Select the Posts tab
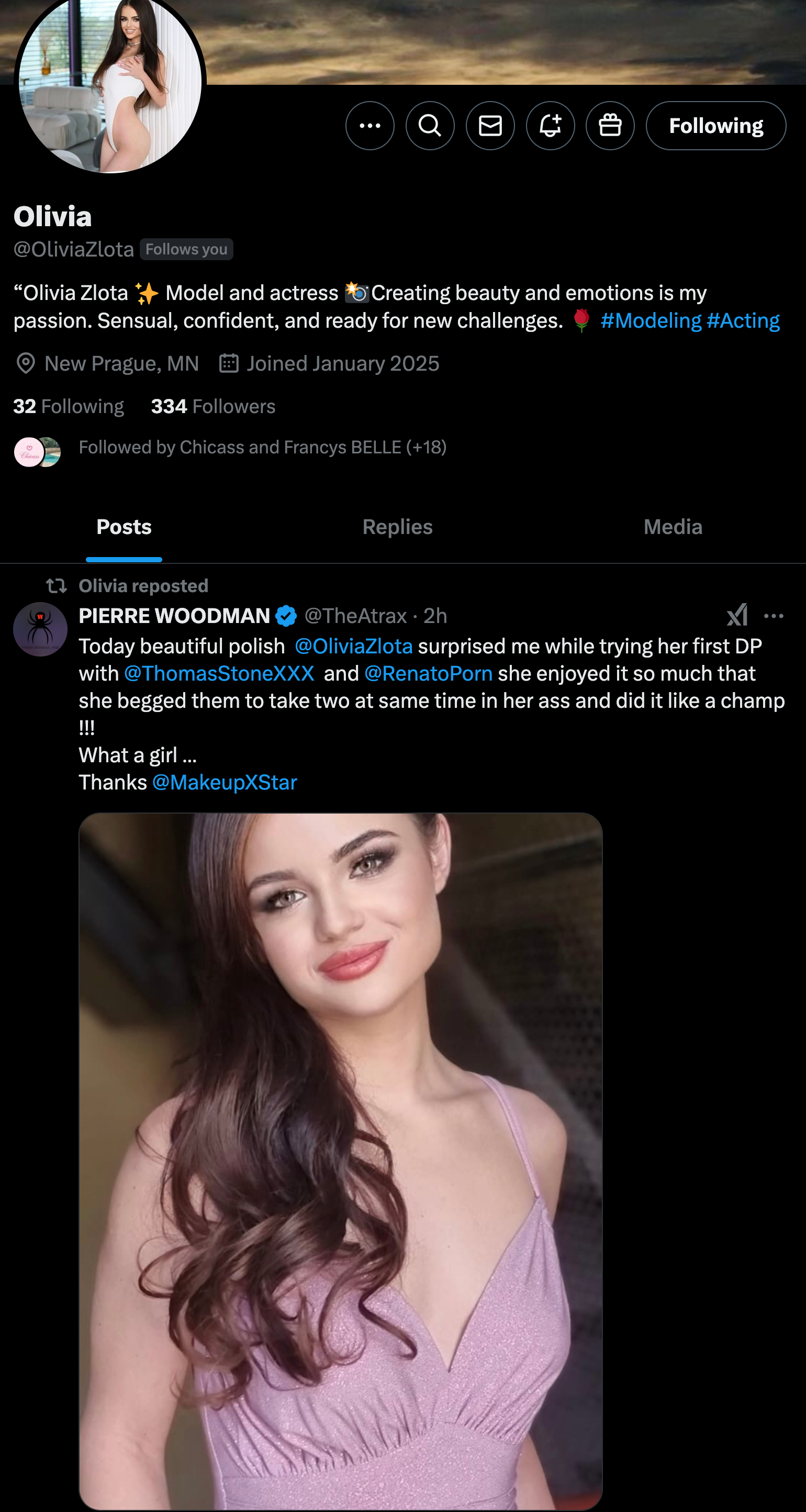806x1512 pixels. click(124, 527)
